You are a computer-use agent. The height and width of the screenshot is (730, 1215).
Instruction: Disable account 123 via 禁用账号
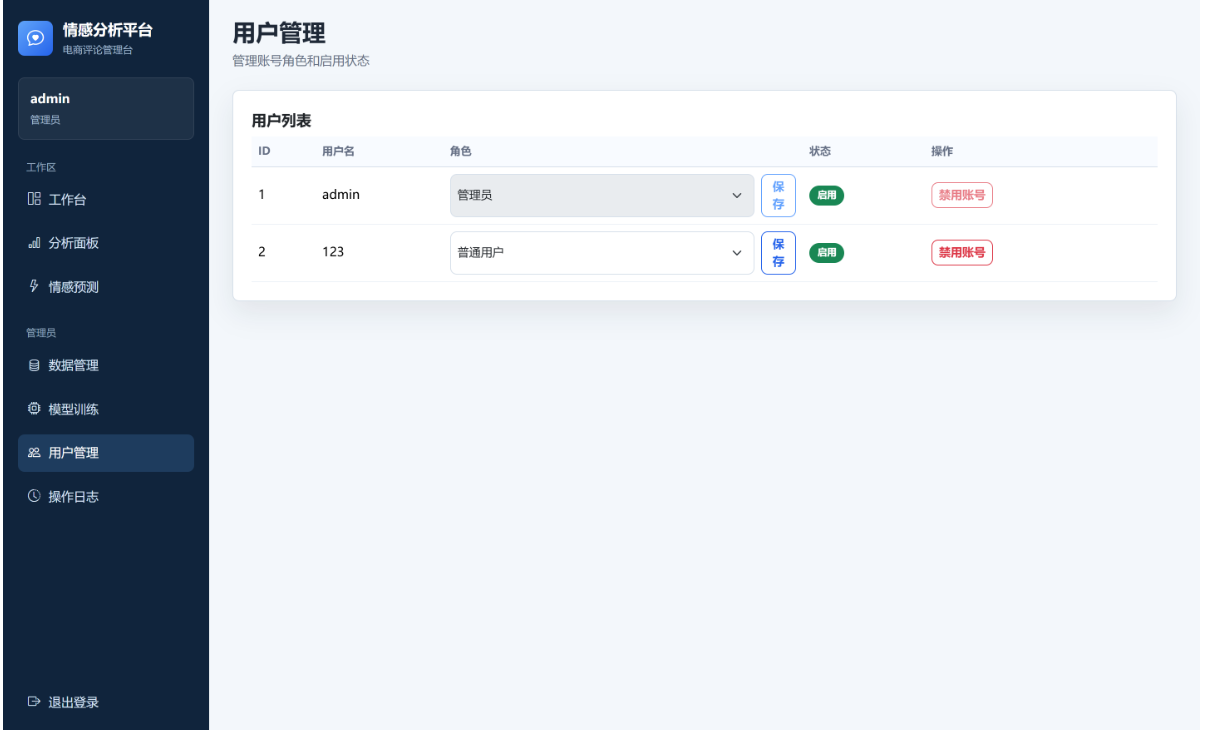tap(962, 253)
